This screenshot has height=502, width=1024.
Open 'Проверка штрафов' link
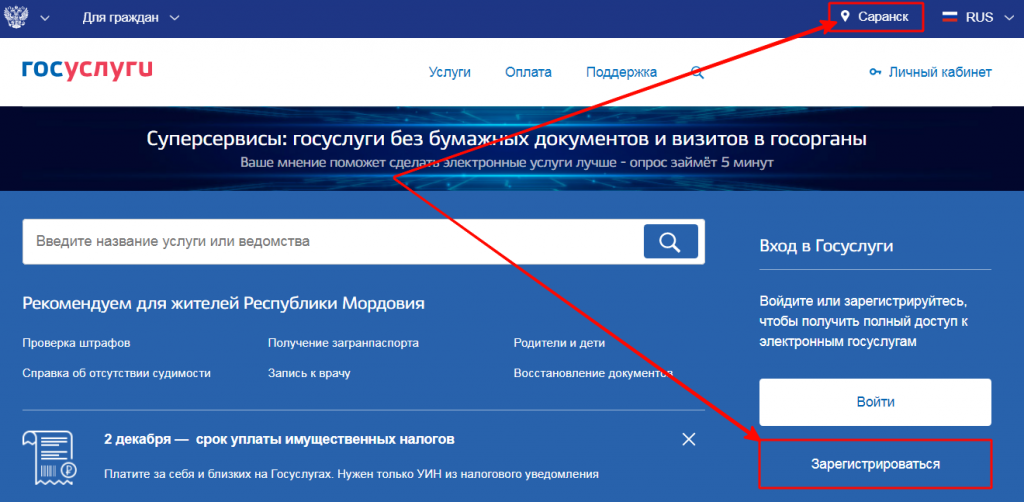(x=76, y=343)
